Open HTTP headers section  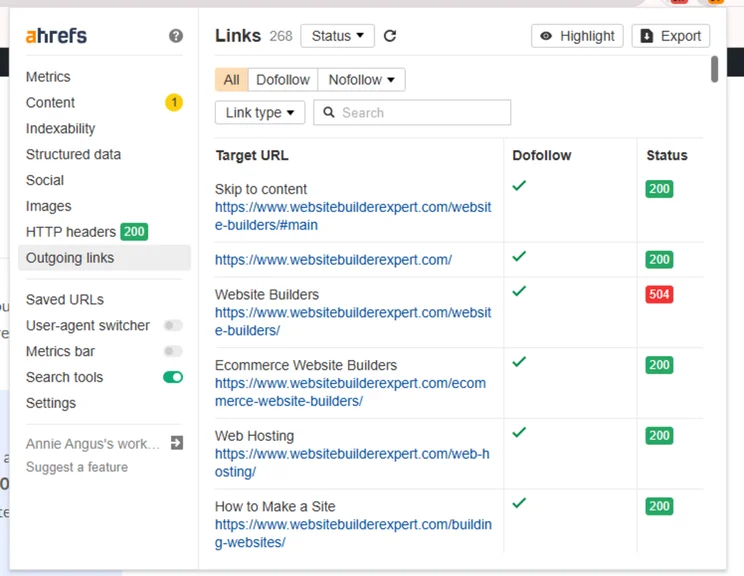point(71,232)
